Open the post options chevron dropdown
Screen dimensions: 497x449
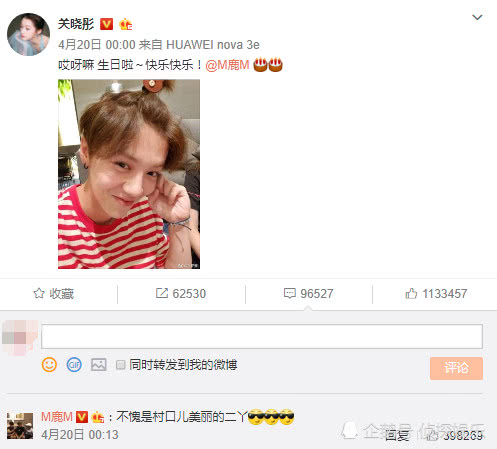(477, 17)
